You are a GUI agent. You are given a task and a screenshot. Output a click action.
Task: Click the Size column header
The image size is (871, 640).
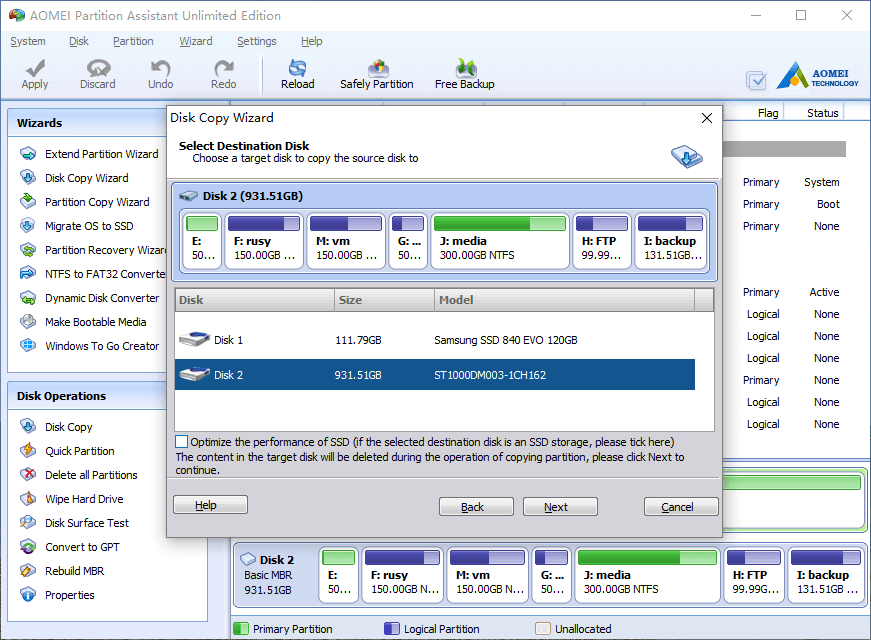(384, 300)
